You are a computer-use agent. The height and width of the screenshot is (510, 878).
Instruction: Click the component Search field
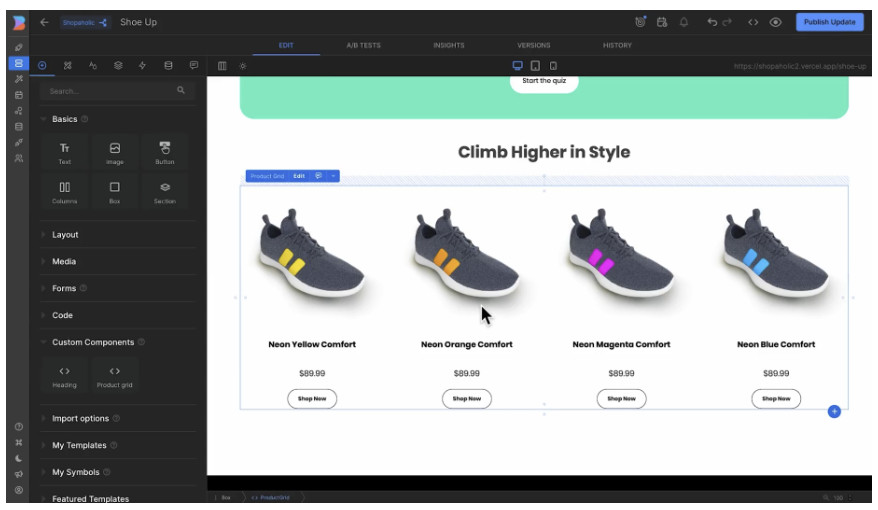(110, 91)
